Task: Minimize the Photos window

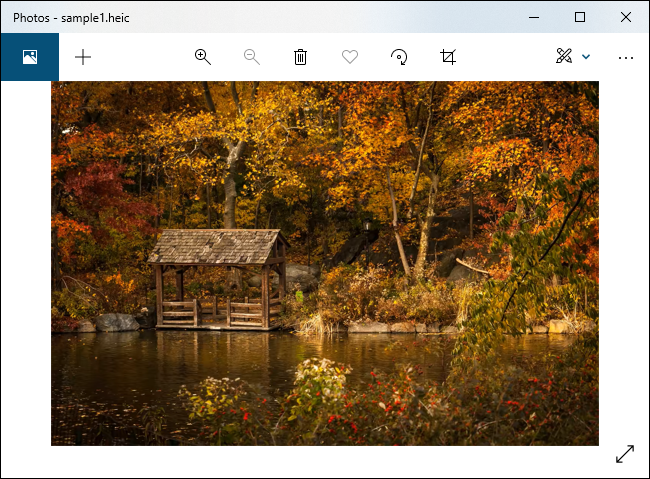Action: (x=533, y=17)
